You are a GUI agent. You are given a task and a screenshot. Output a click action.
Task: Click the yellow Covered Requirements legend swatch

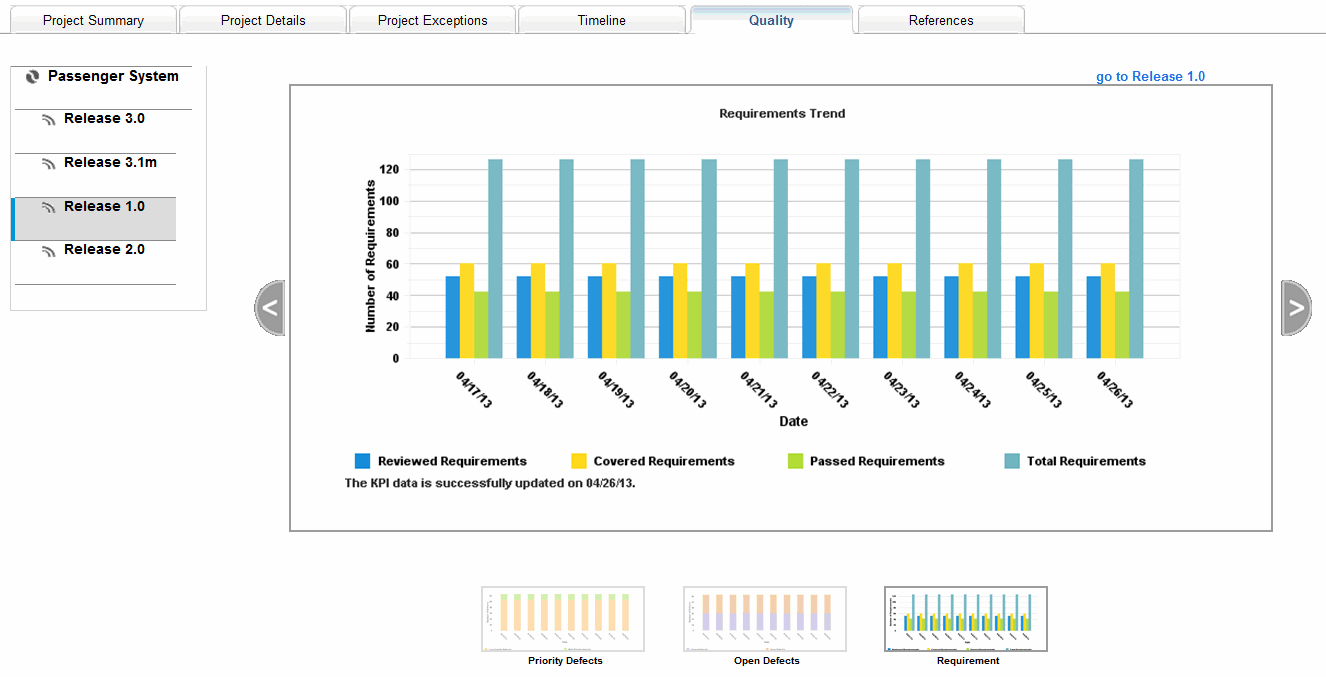579,461
